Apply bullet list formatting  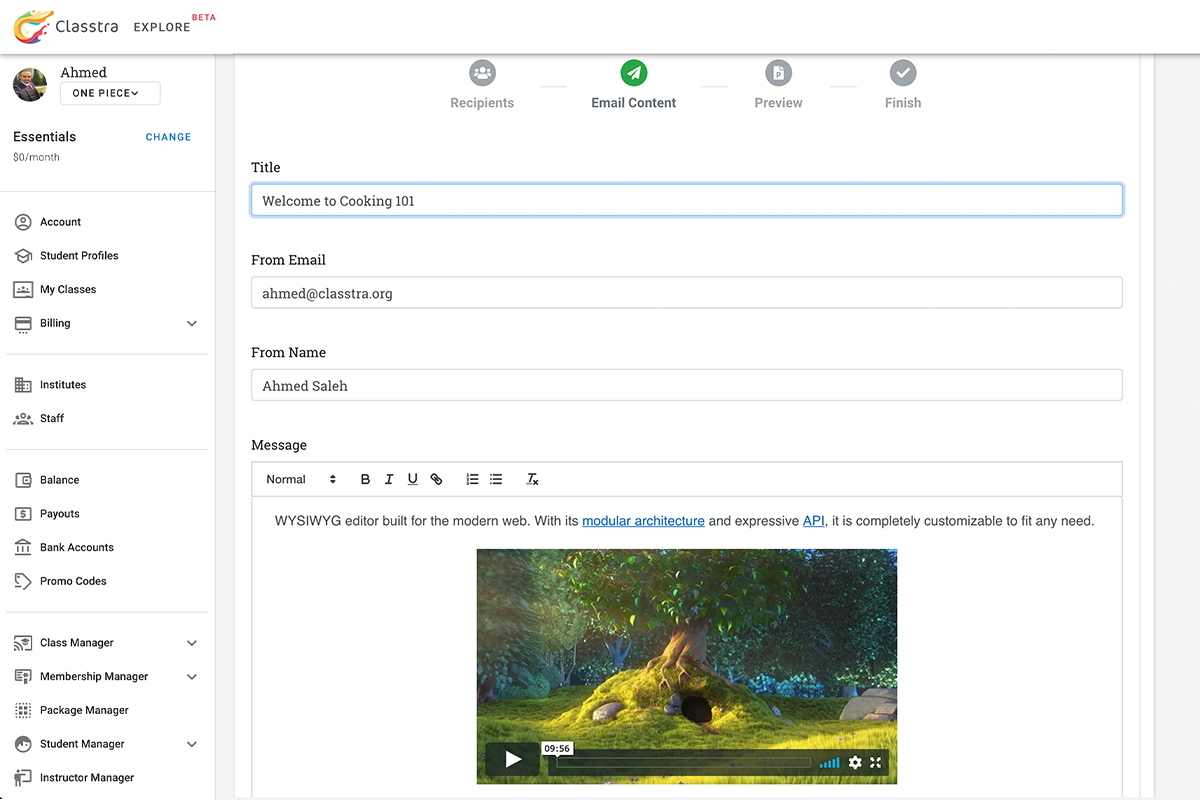[x=496, y=479]
